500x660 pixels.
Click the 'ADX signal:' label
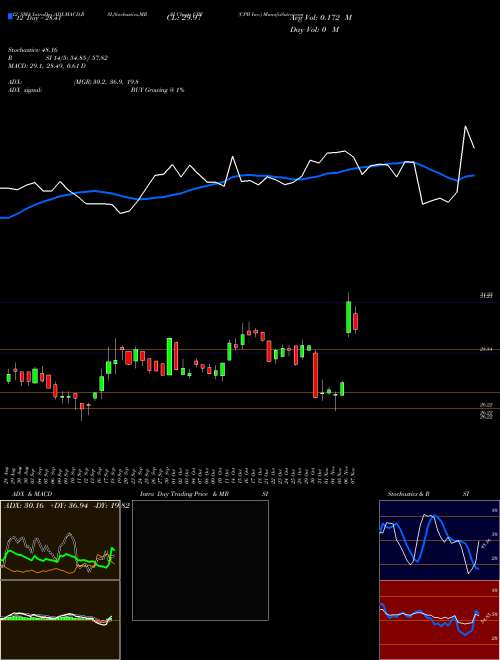point(25,90)
